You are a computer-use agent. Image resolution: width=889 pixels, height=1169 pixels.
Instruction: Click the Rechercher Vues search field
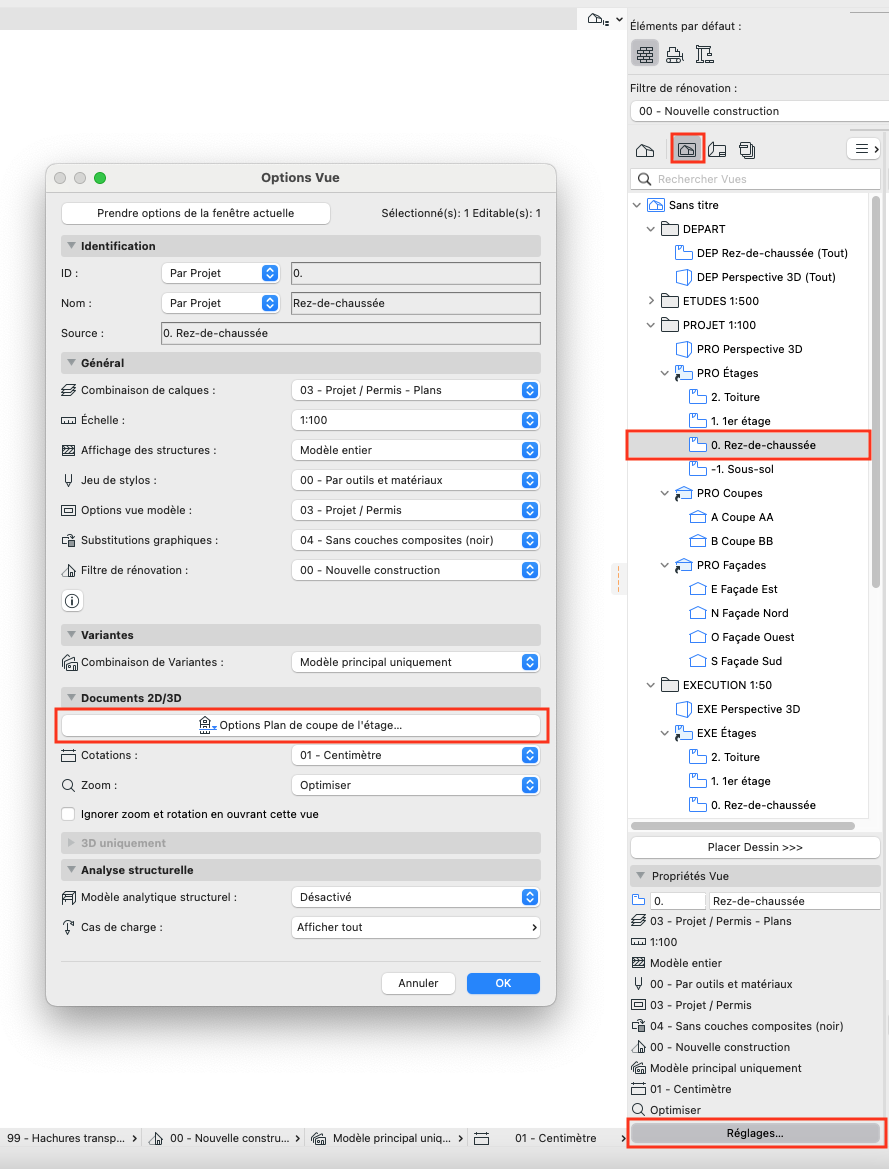tap(755, 179)
